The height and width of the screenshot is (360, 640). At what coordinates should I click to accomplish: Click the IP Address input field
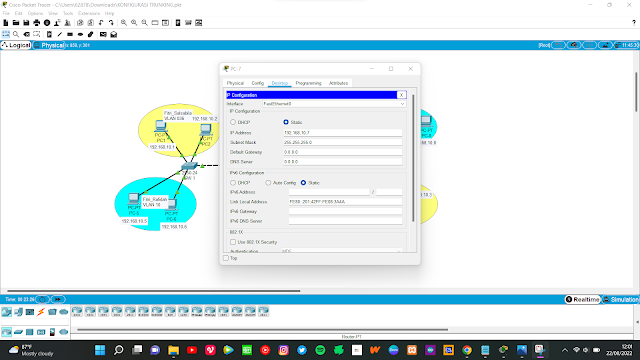coord(342,133)
